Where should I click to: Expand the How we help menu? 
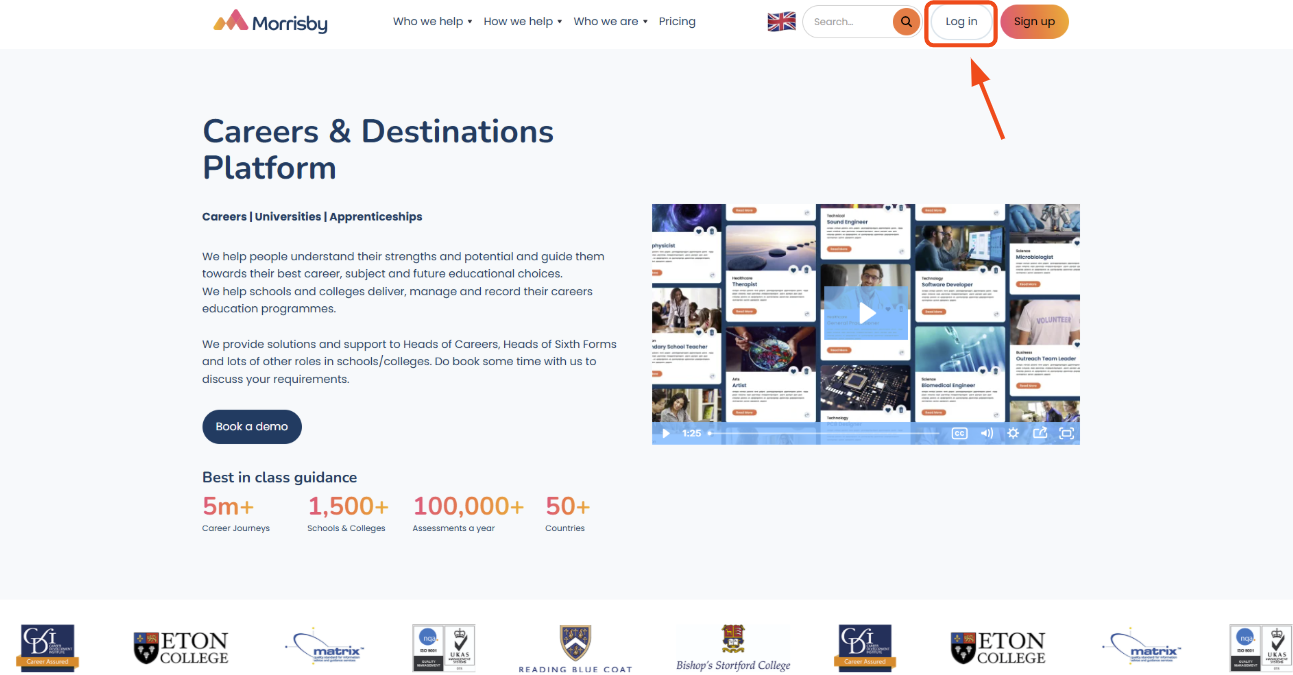pos(523,21)
